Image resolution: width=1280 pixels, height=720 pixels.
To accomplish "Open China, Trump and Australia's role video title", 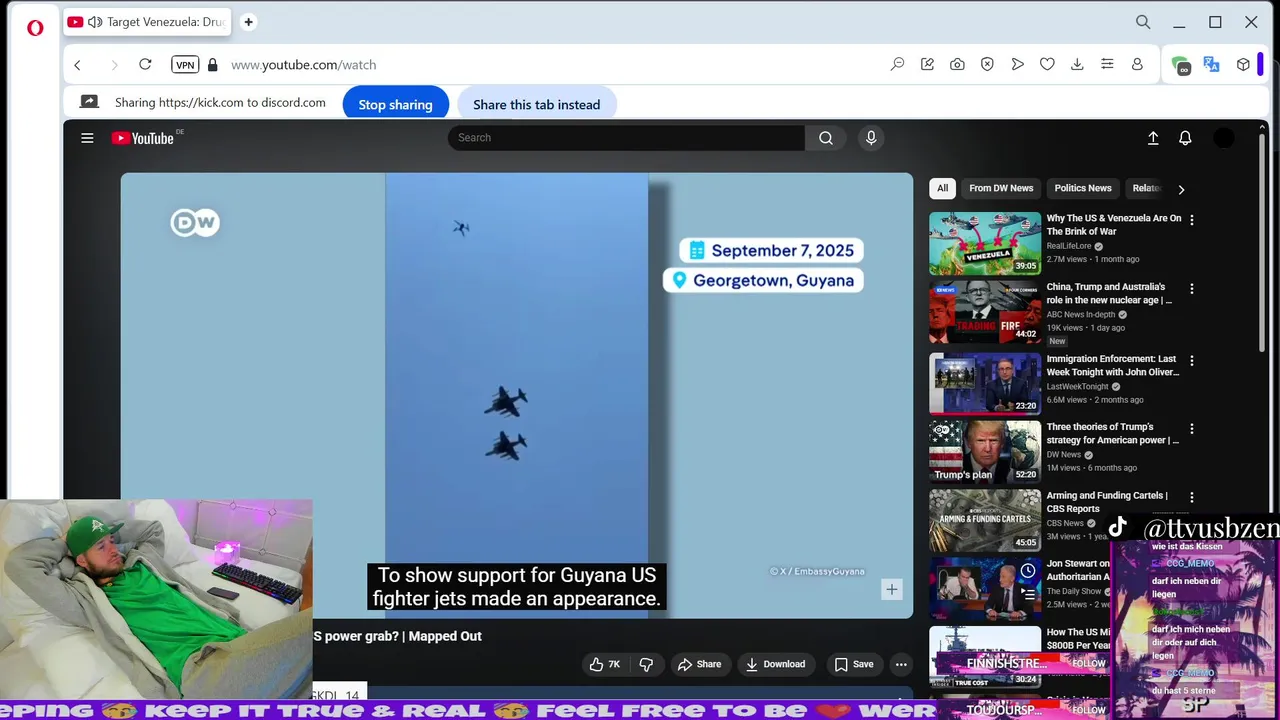I will [1109, 293].
